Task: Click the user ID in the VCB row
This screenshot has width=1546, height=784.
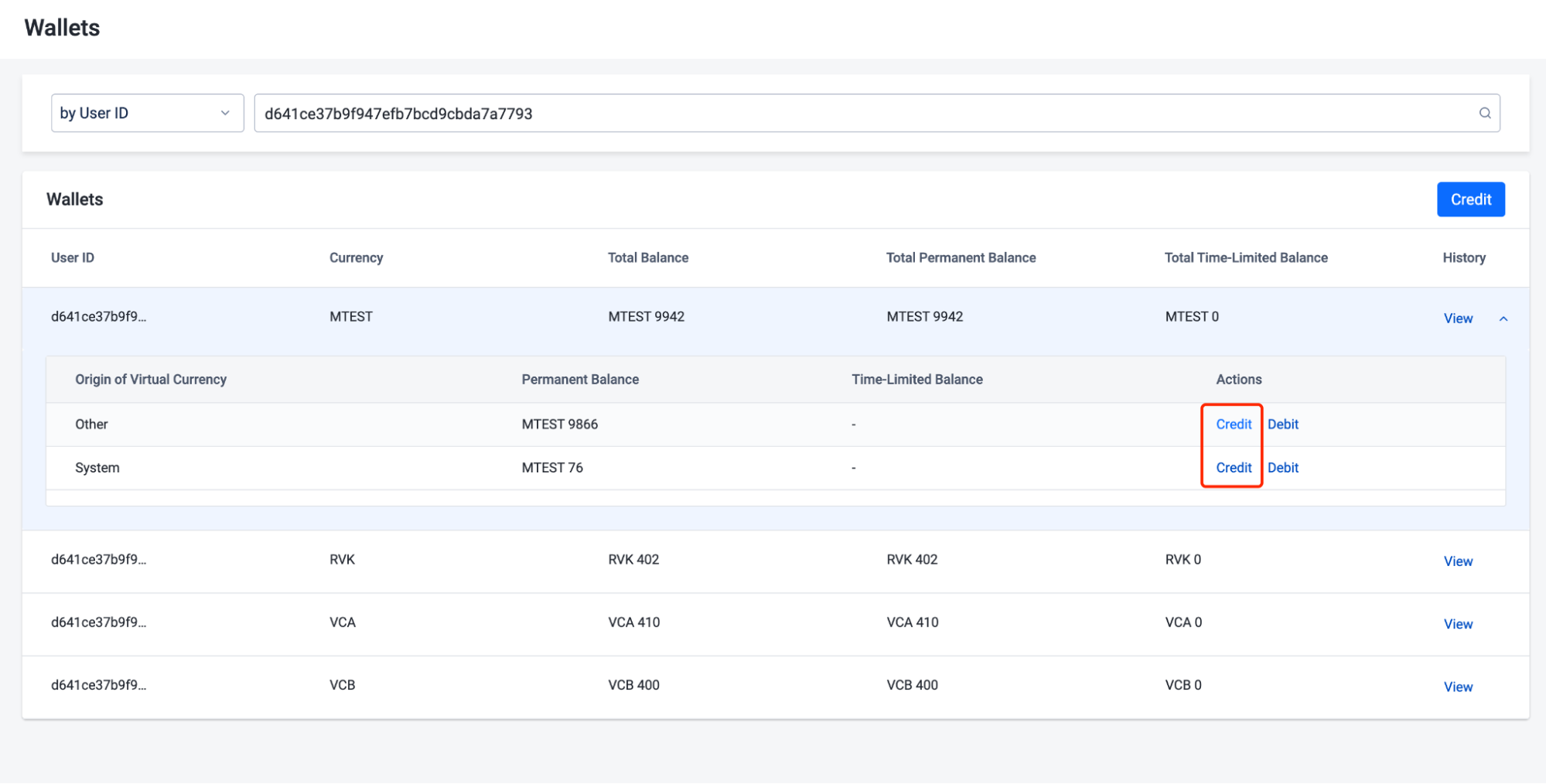Action: 98,685
